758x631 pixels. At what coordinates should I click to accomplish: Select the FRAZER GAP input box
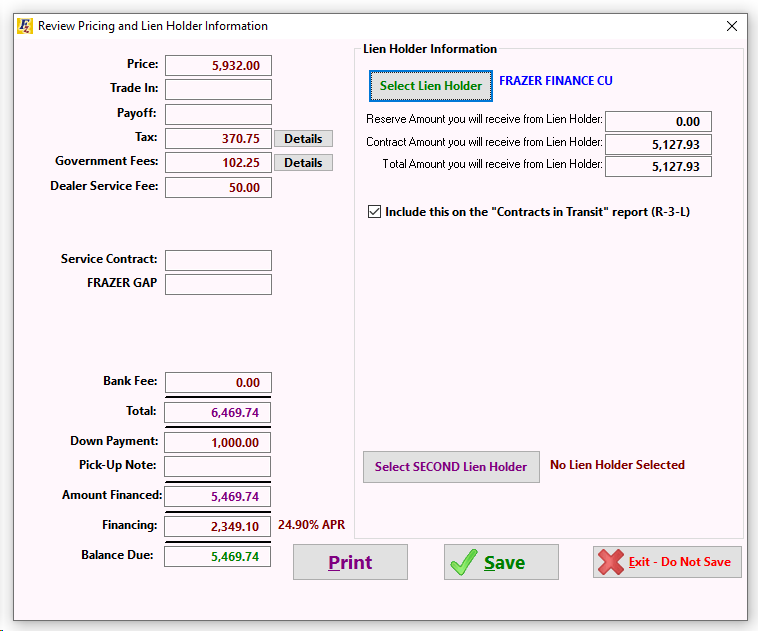point(218,284)
